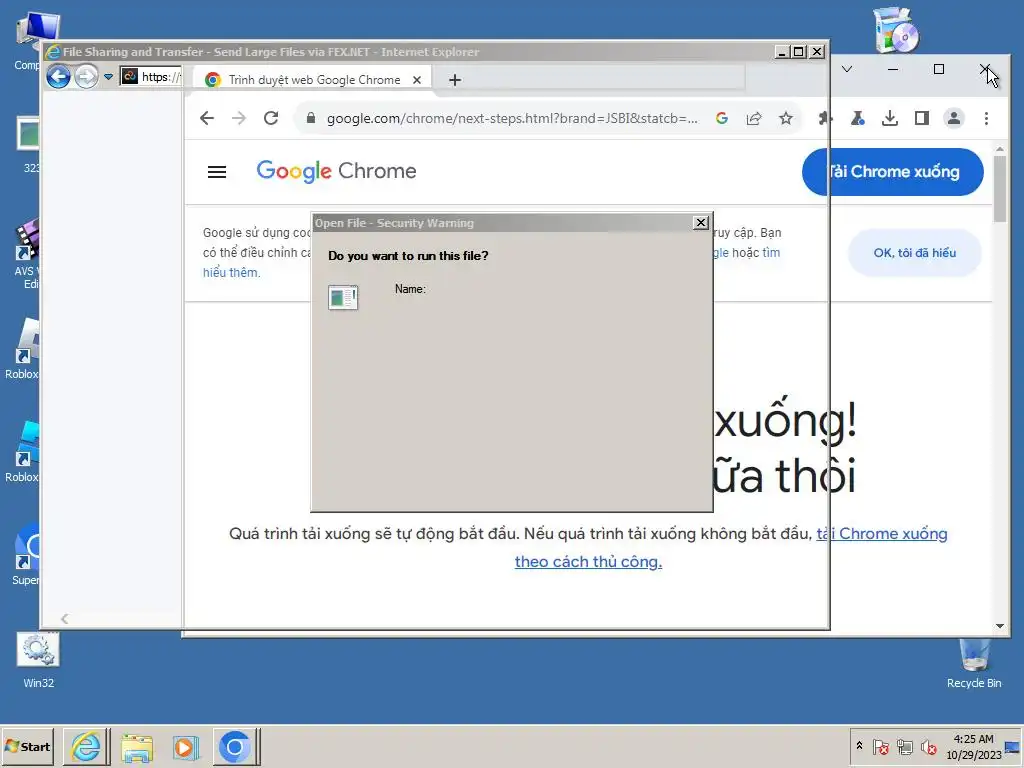Open Windows Media Player from taskbar
1024x768 pixels.
[x=185, y=747]
